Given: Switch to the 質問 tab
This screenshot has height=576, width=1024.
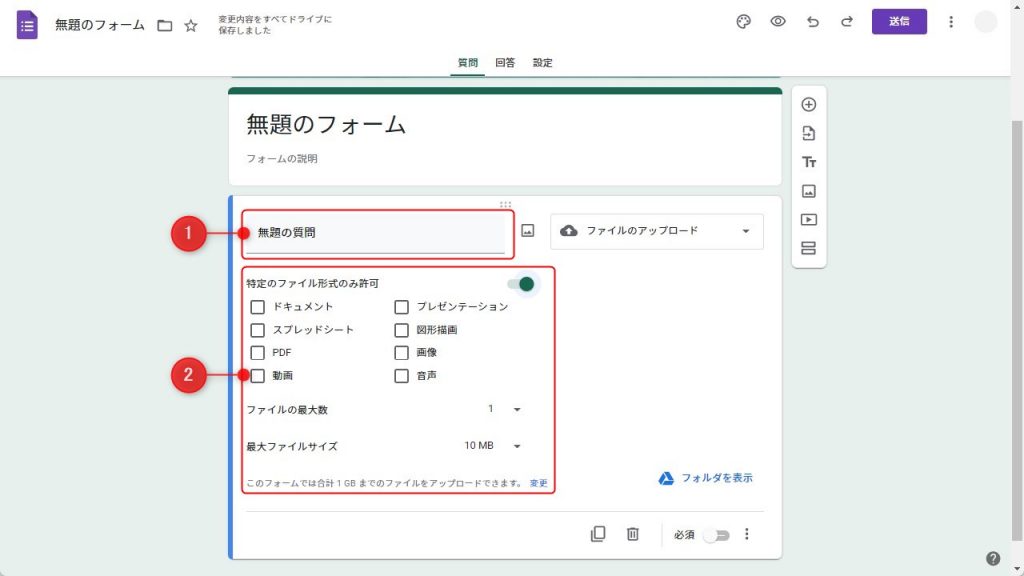Looking at the screenshot, I should (468, 63).
